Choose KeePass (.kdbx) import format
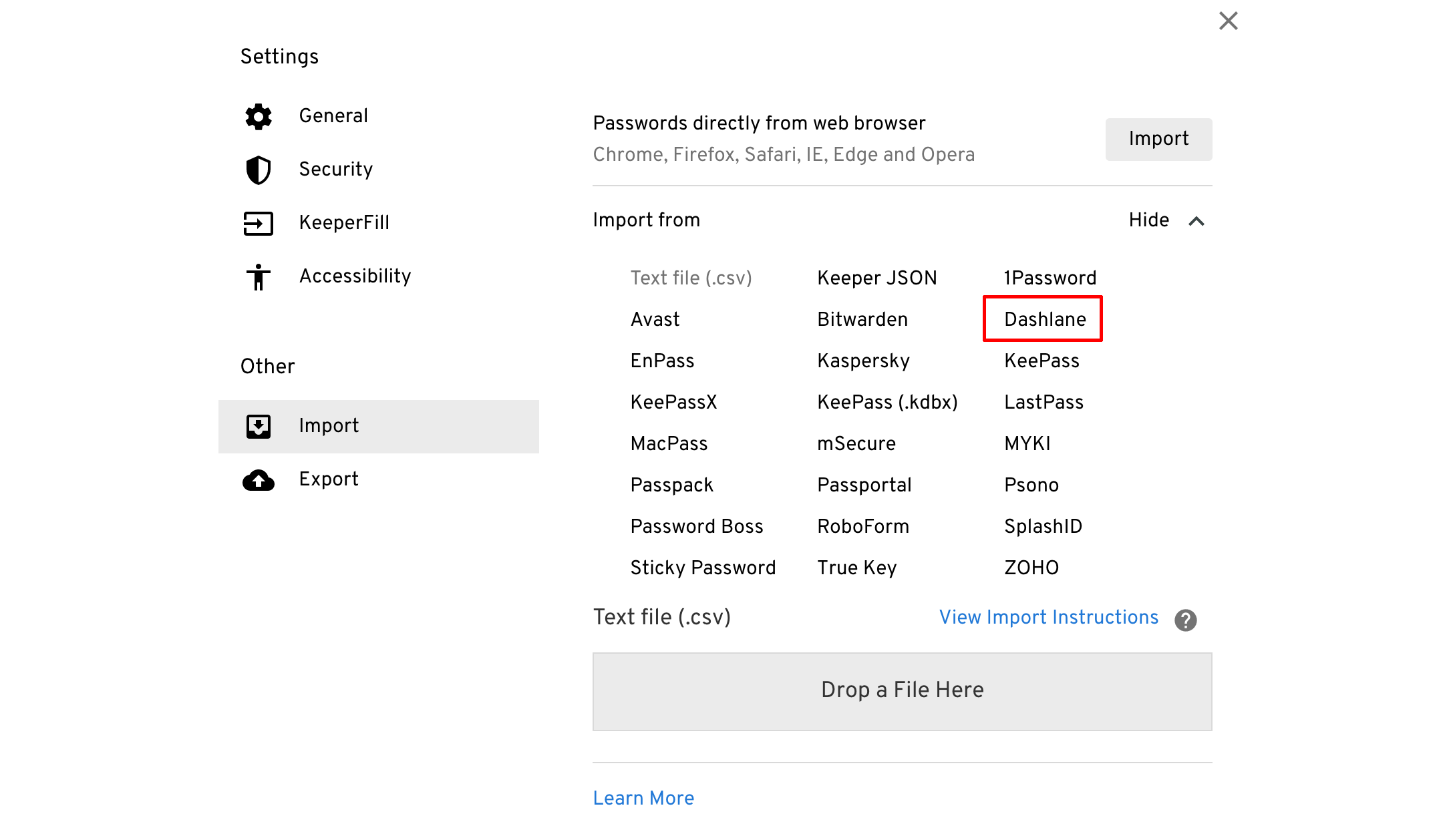 click(x=887, y=402)
